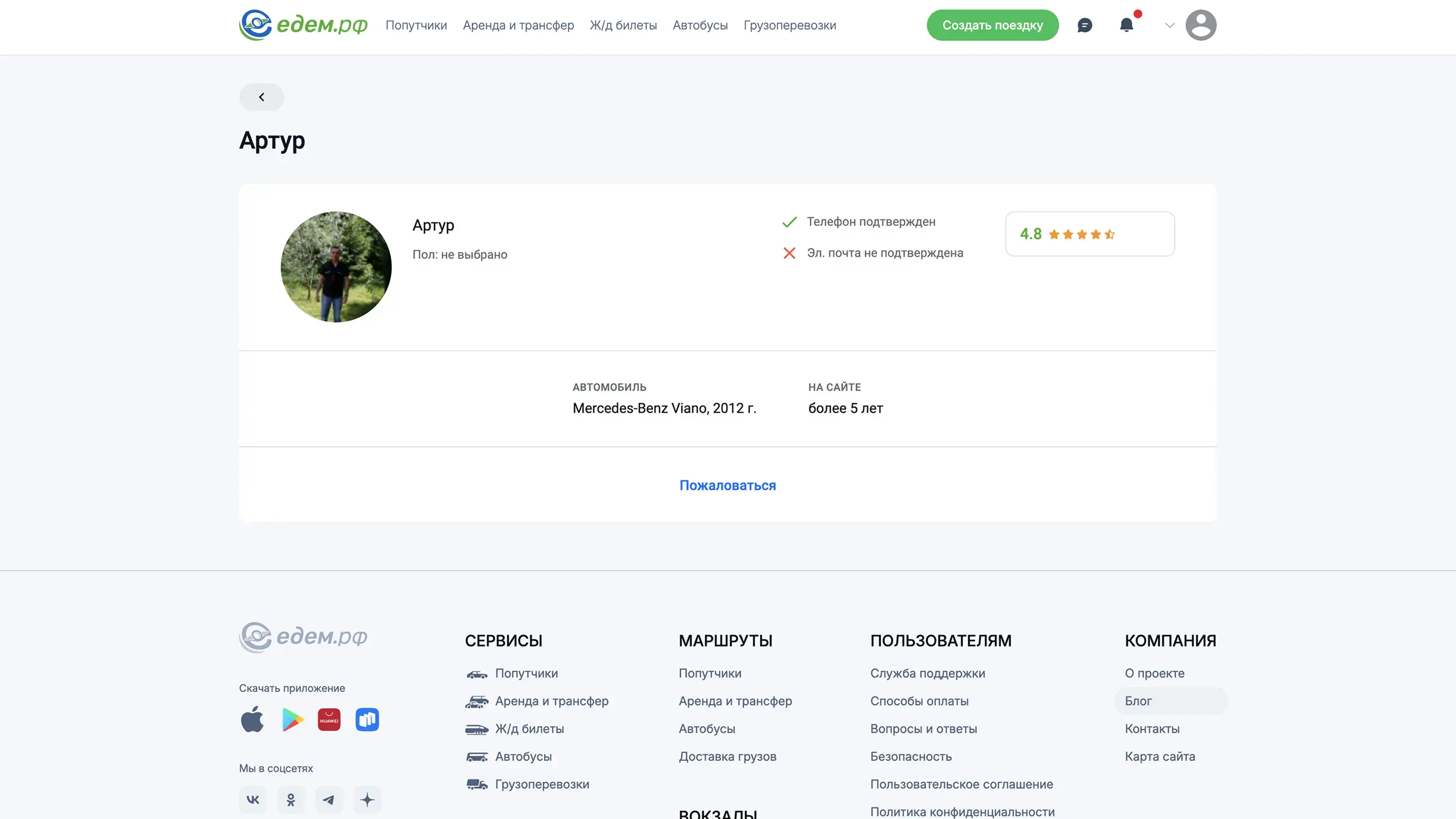Image resolution: width=1456 pixels, height=819 pixels.
Task: Open Грузоперевозки in top navigation
Action: 789,25
